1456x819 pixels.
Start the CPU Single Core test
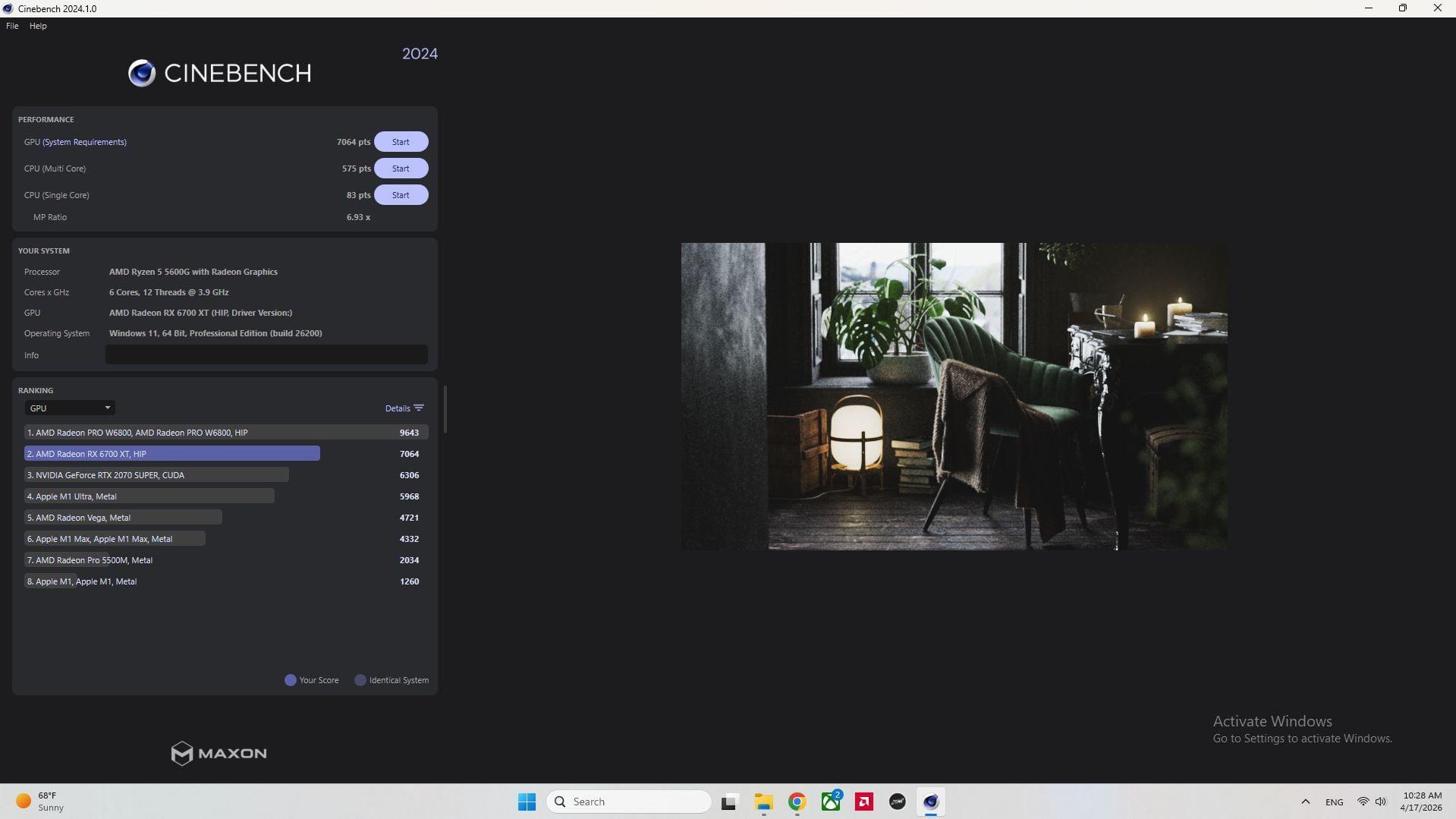401,195
